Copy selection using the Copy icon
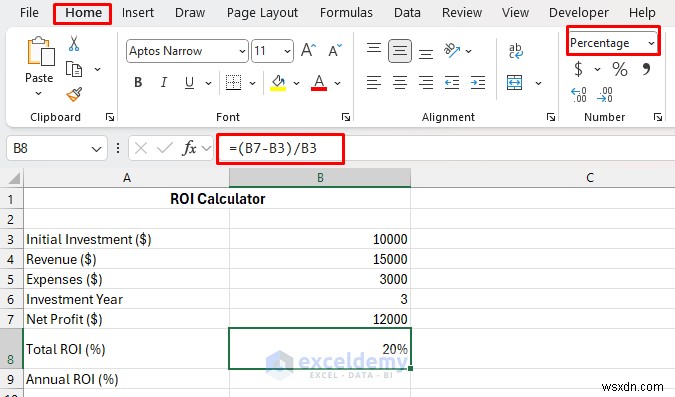 [74, 69]
